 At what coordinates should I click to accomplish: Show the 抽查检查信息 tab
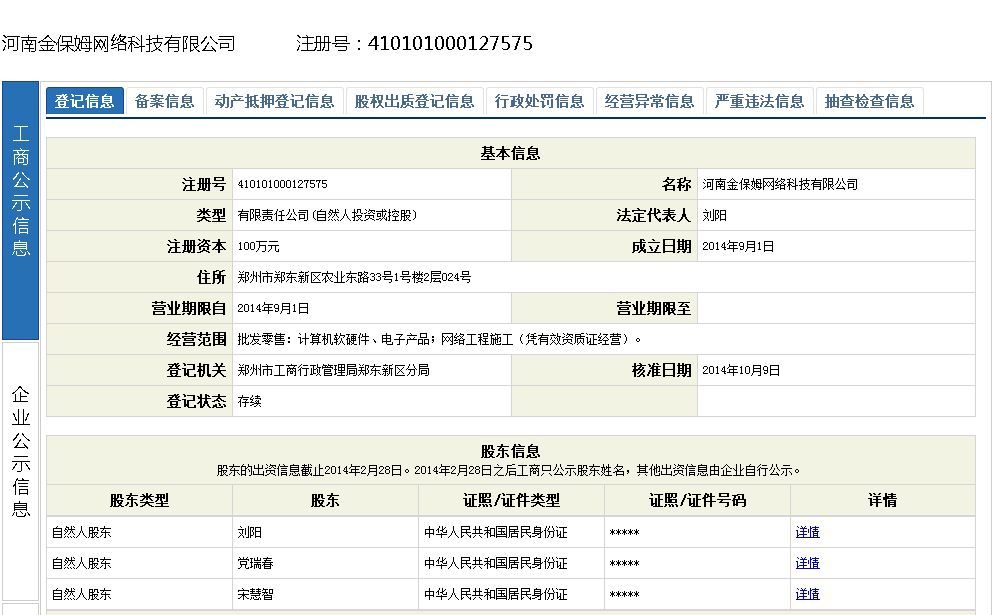[869, 101]
